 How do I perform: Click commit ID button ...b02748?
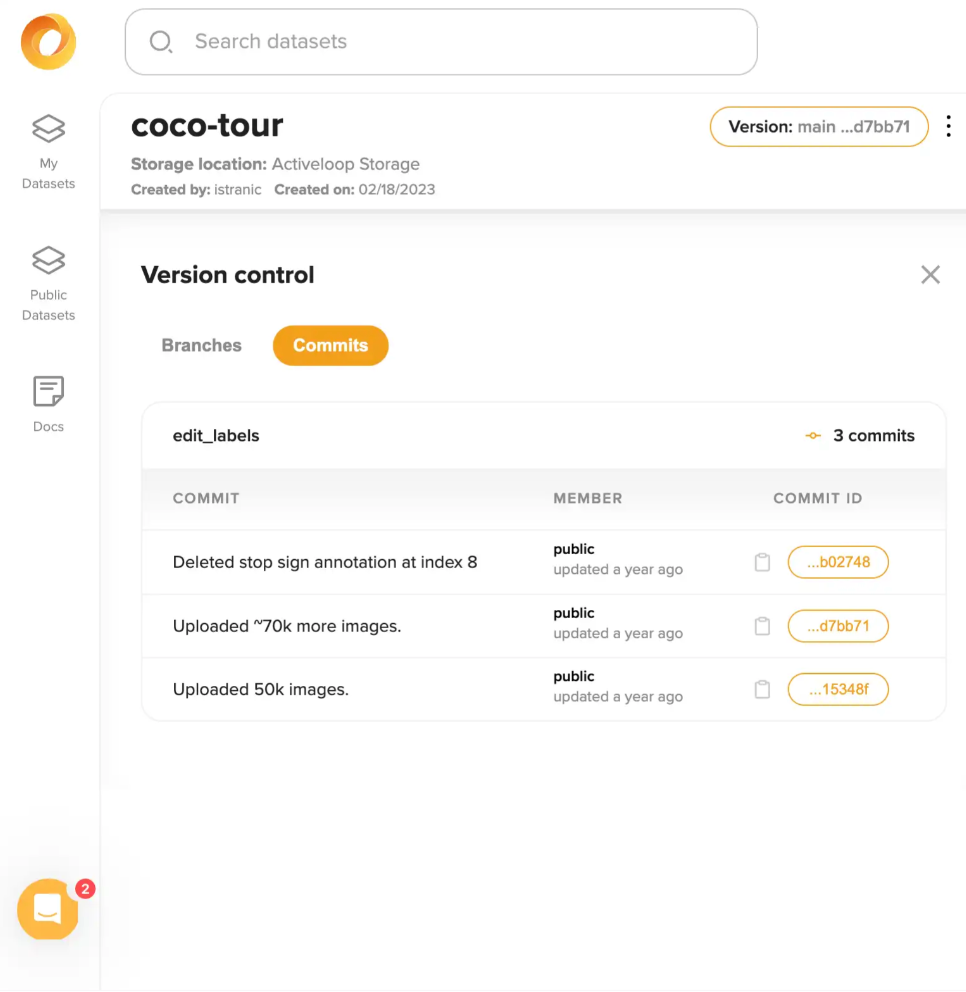pos(838,562)
